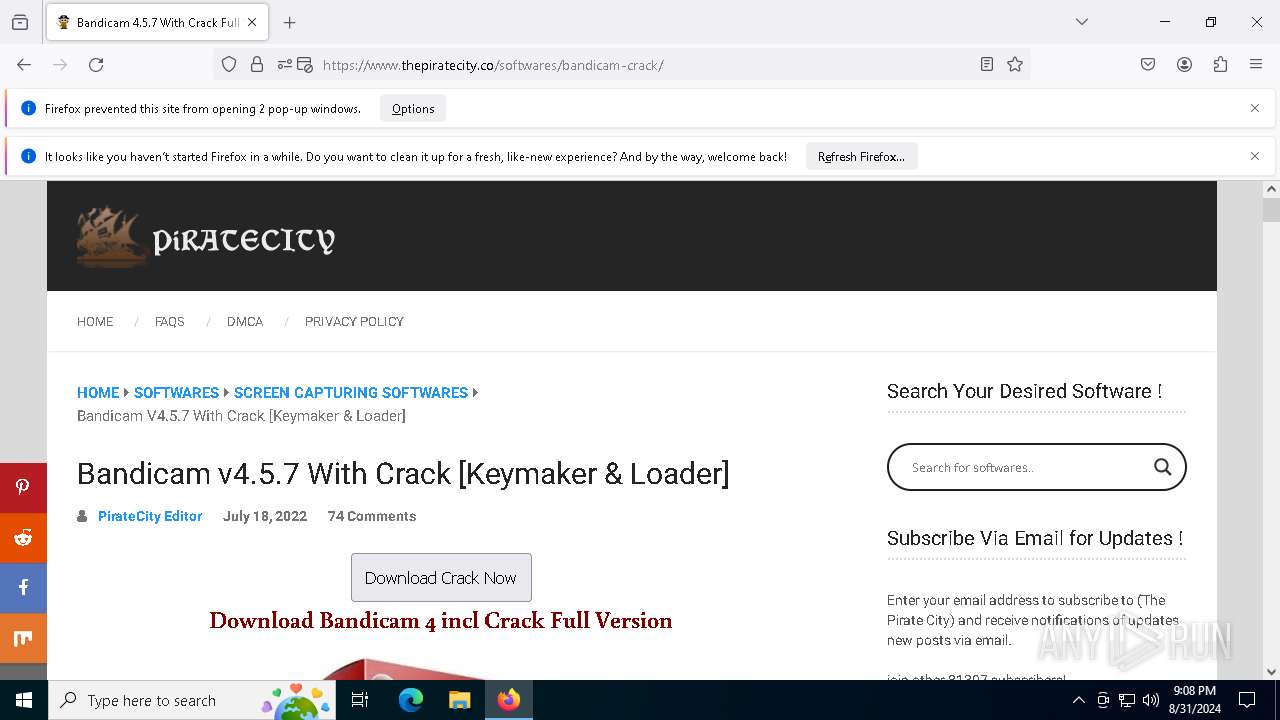1280x720 pixels.
Task: Click the page vertical scrollbar thumb
Action: click(x=1271, y=210)
